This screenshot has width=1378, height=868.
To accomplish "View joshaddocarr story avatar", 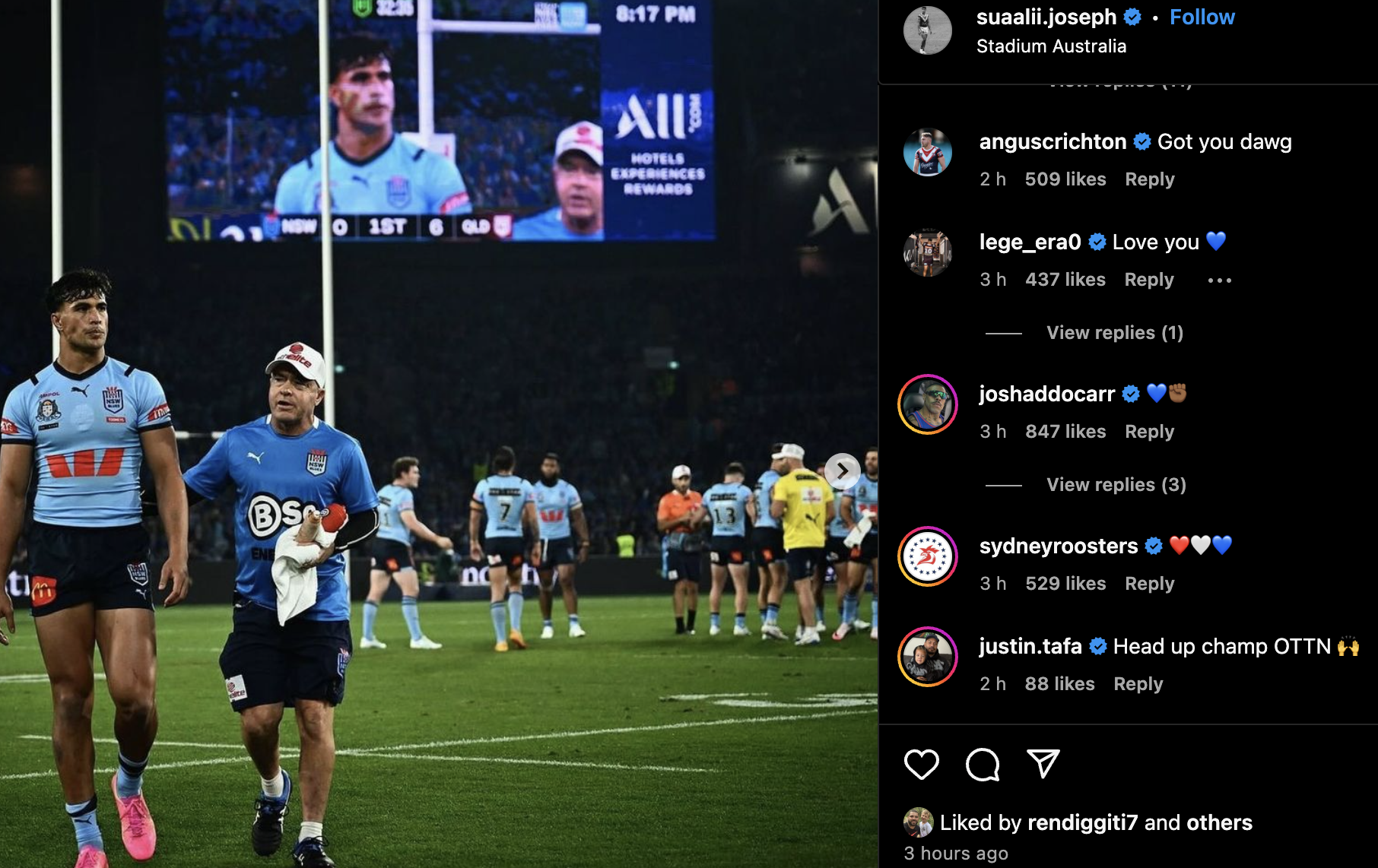I will click(x=927, y=404).
